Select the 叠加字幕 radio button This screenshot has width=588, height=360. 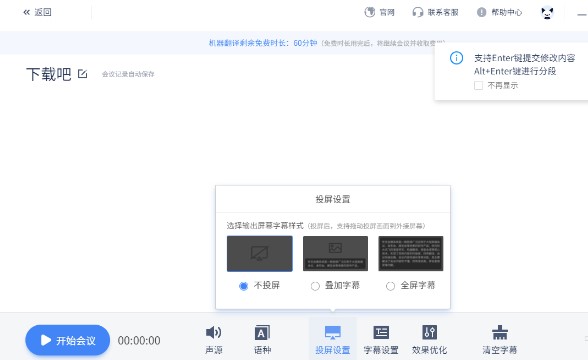coord(315,286)
